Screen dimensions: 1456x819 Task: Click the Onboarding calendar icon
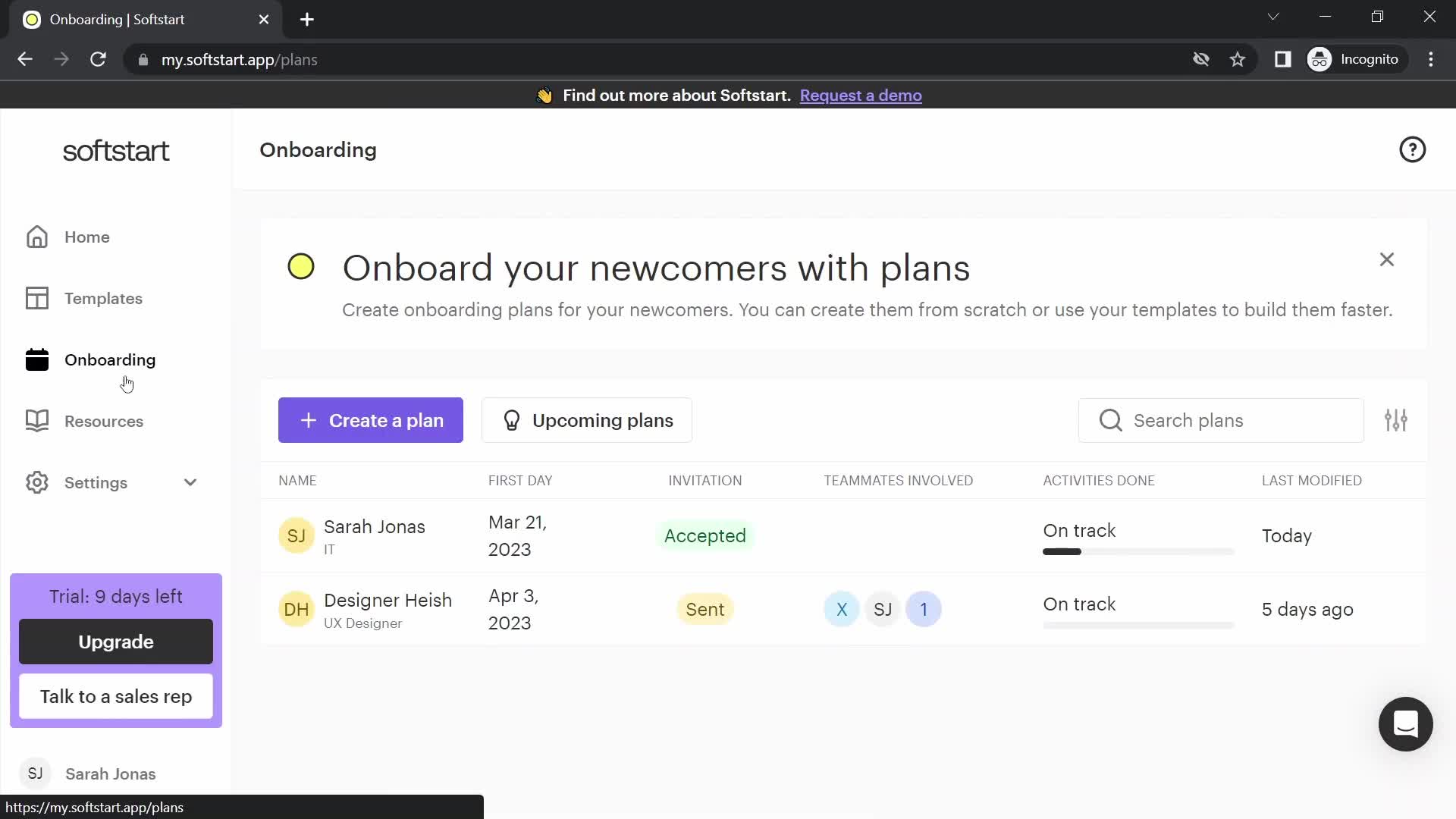[x=37, y=359]
